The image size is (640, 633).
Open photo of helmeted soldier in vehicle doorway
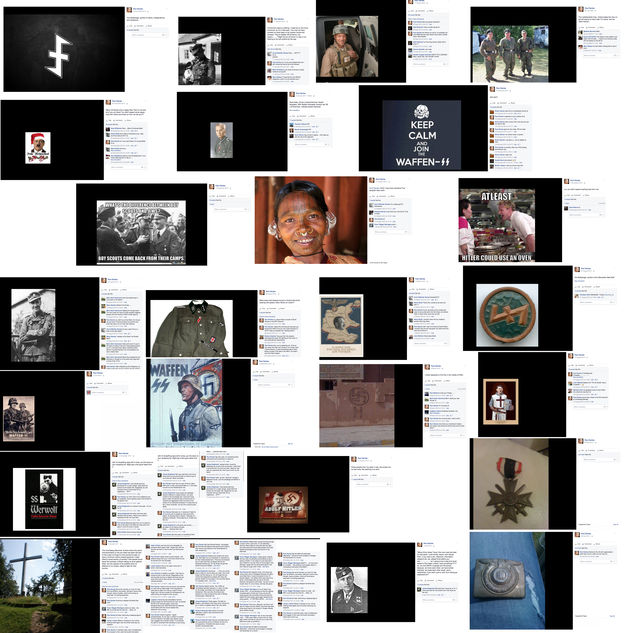coord(347,47)
